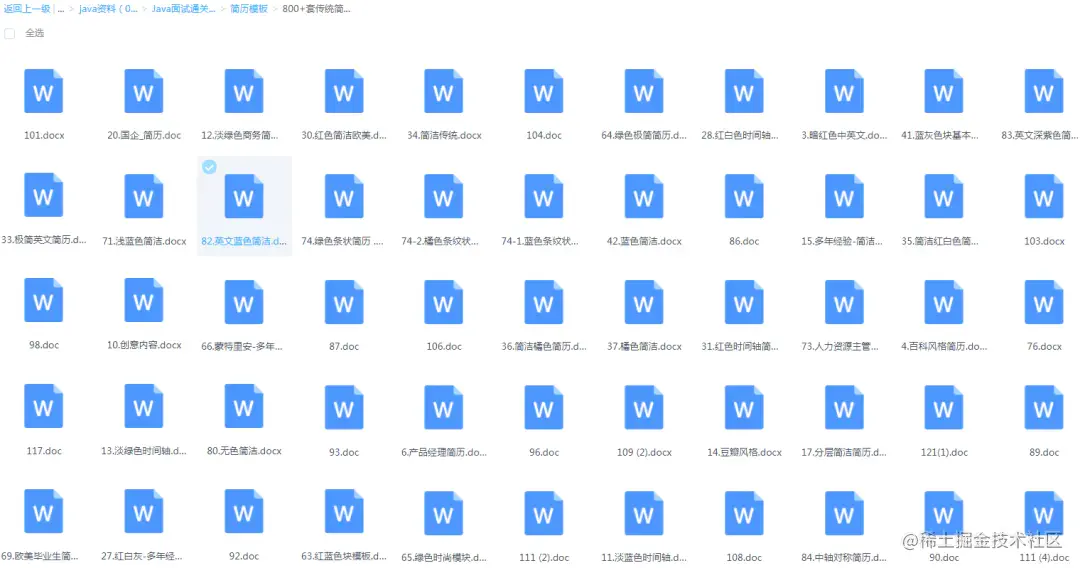Click filename 63.红蓝色块模板
Viewport: 1080px width, 568px height.
(x=344, y=556)
